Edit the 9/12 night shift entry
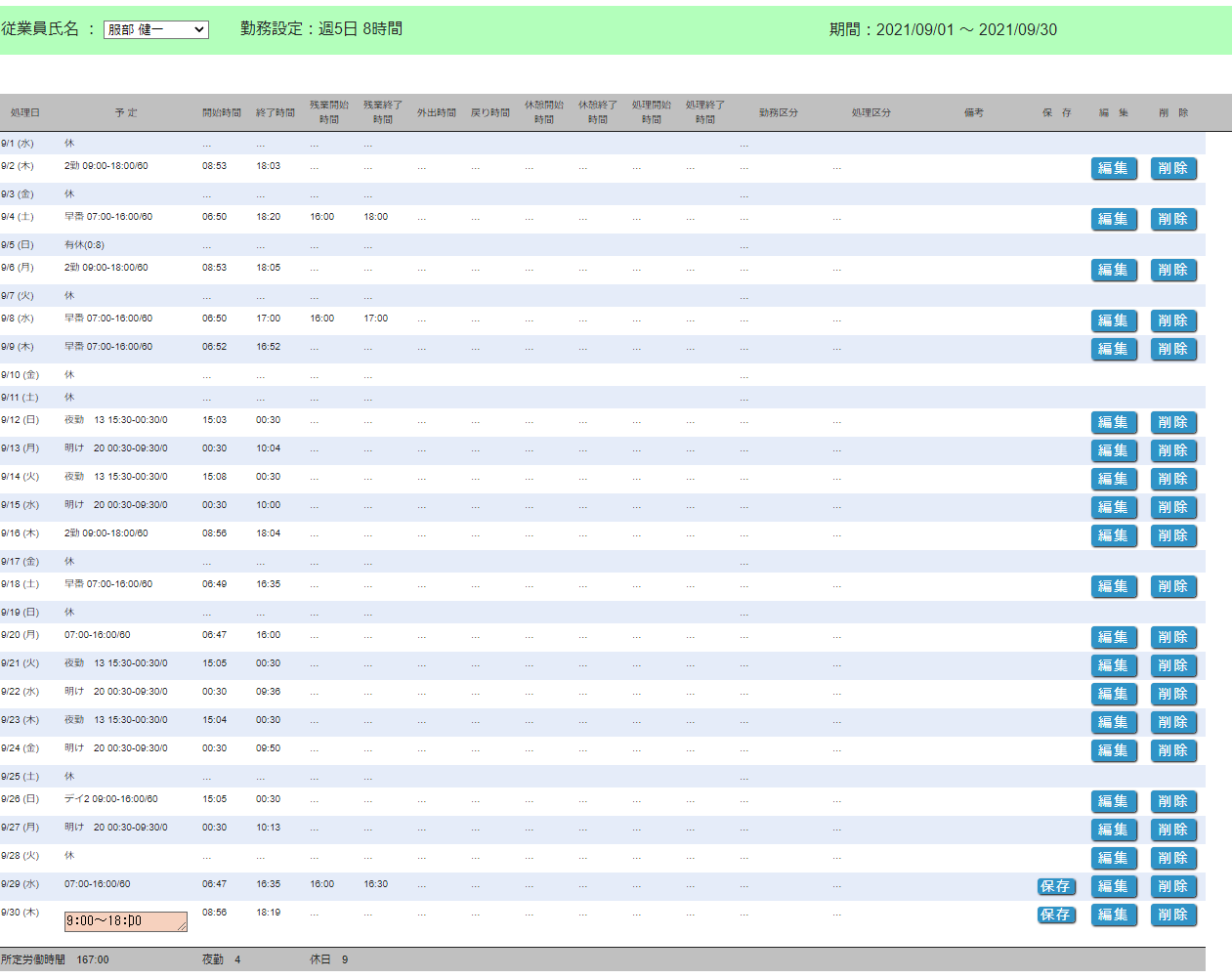 (x=1113, y=422)
